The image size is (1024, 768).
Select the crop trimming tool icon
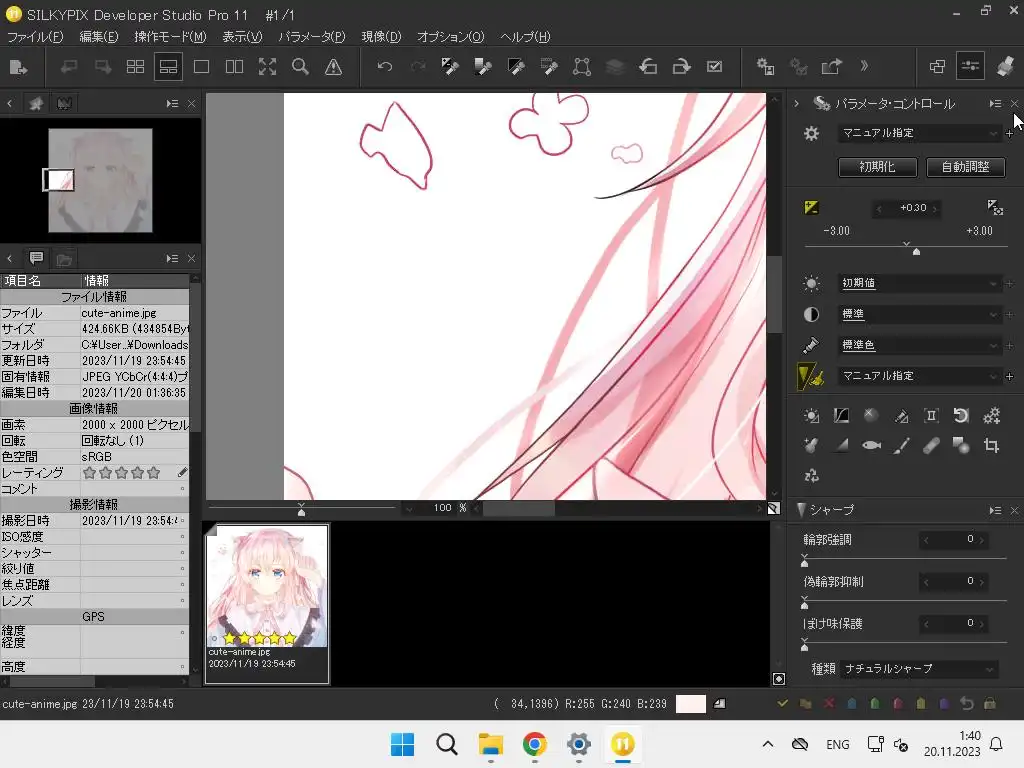click(x=991, y=445)
